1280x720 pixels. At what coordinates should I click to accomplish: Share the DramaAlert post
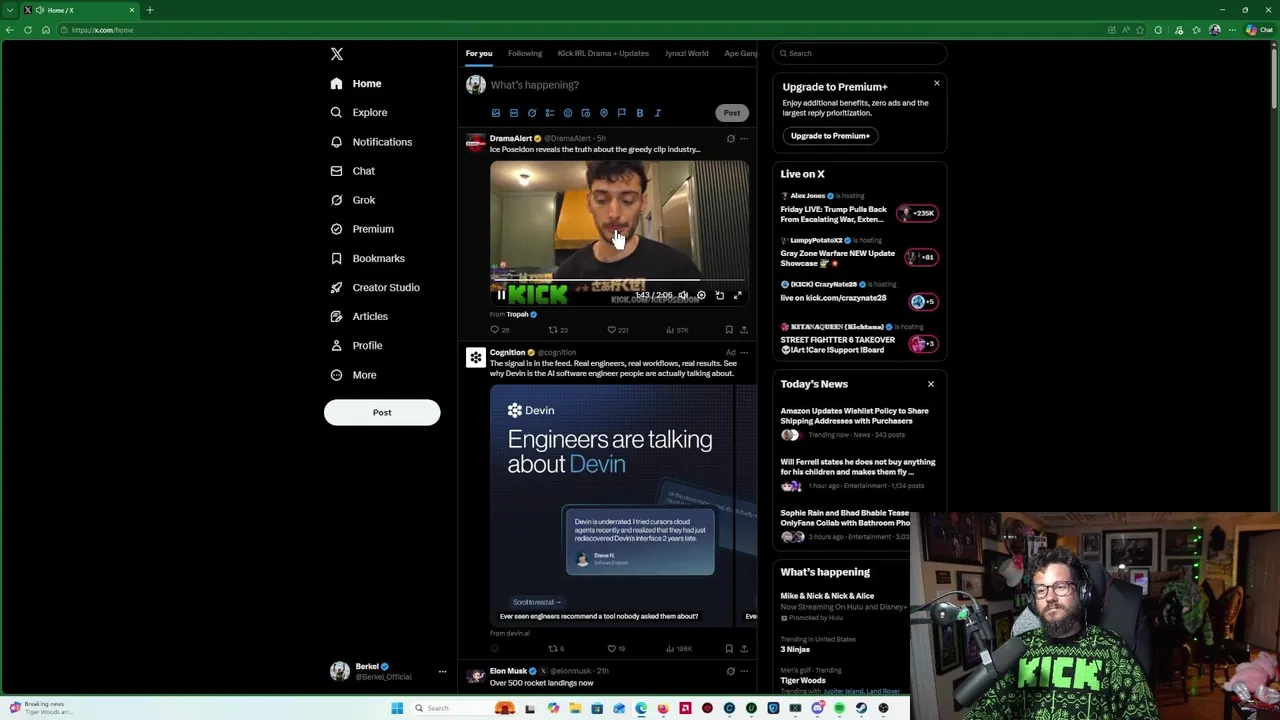click(x=743, y=330)
